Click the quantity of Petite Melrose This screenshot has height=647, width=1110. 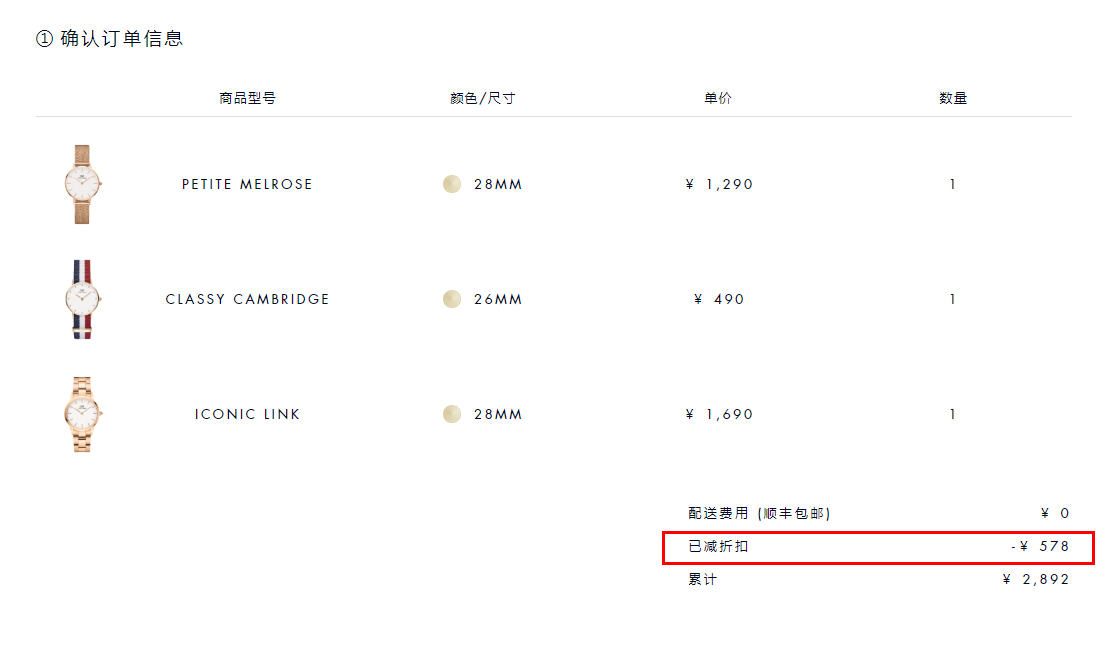pyautogui.click(x=953, y=184)
